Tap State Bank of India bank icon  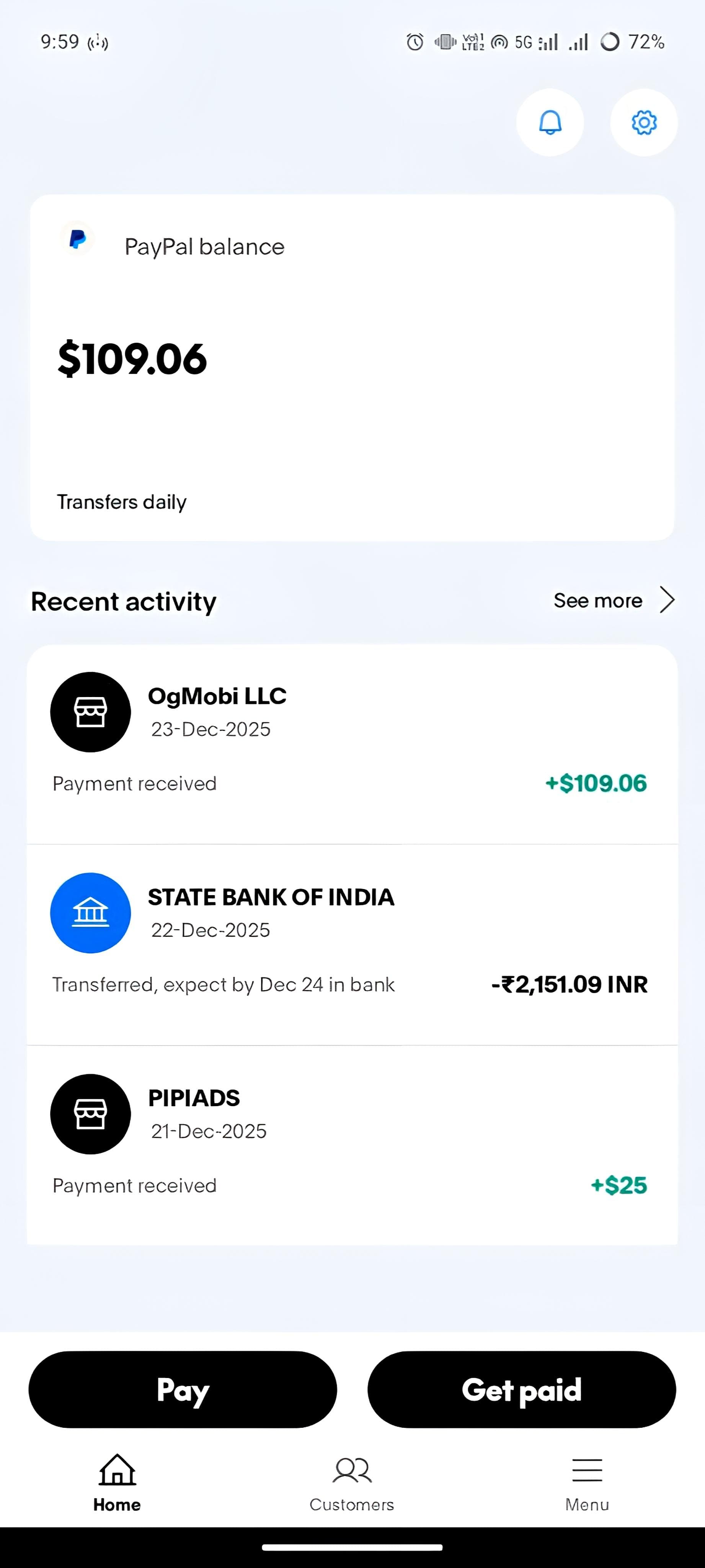[x=91, y=912]
